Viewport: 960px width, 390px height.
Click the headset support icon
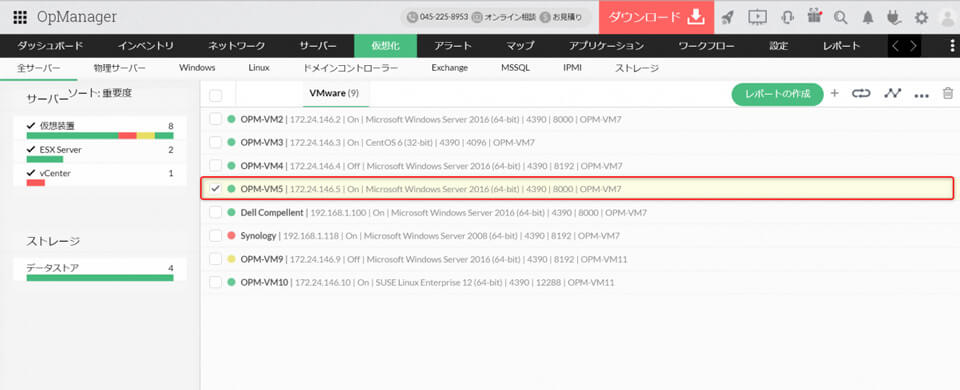click(788, 18)
